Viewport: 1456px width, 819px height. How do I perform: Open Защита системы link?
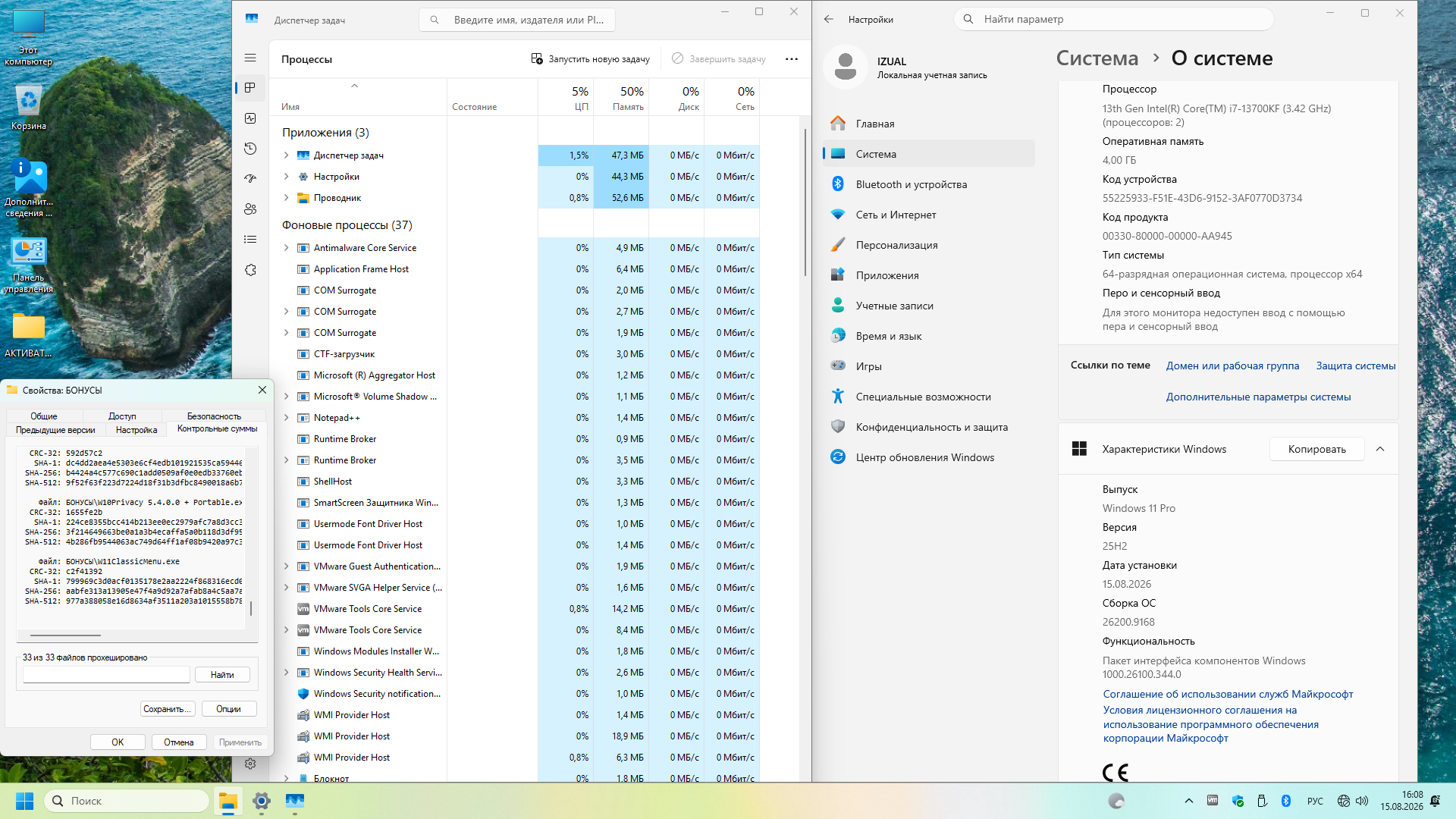pos(1356,366)
